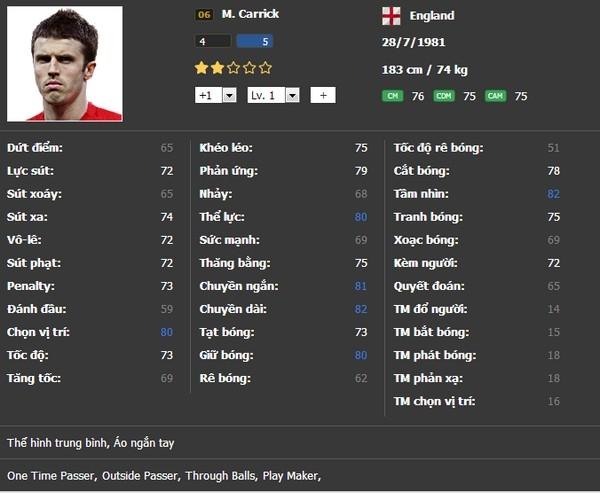Click the fifth empty star
This screenshot has width=600, height=493.
coord(265,68)
